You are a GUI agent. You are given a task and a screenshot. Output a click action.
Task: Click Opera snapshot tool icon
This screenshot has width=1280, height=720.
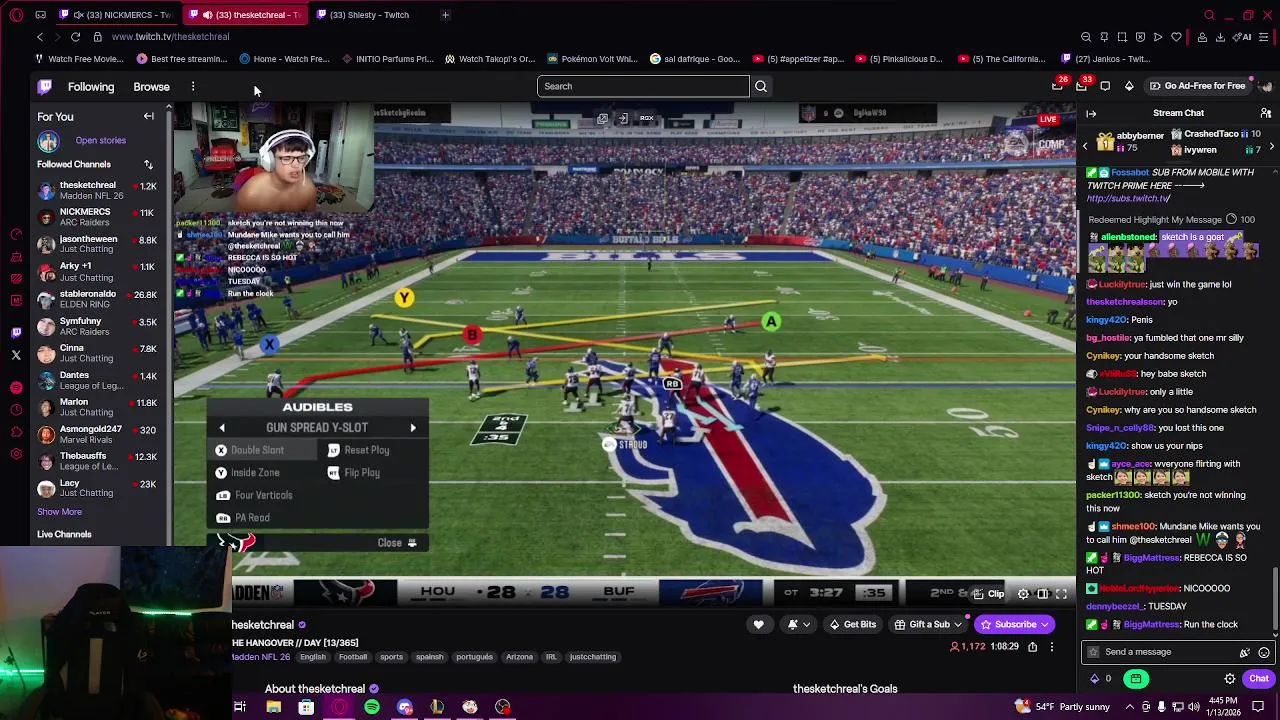[x=1122, y=37]
